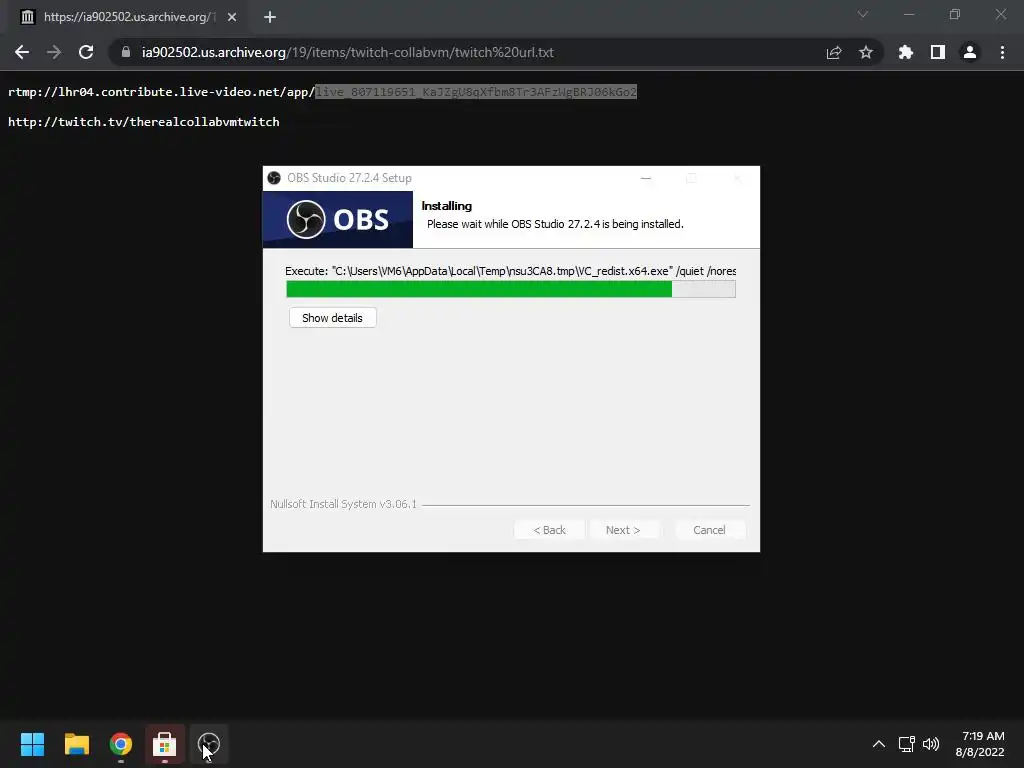Open the Chrome profile avatar
The width and height of the screenshot is (1024, 768).
(970, 52)
